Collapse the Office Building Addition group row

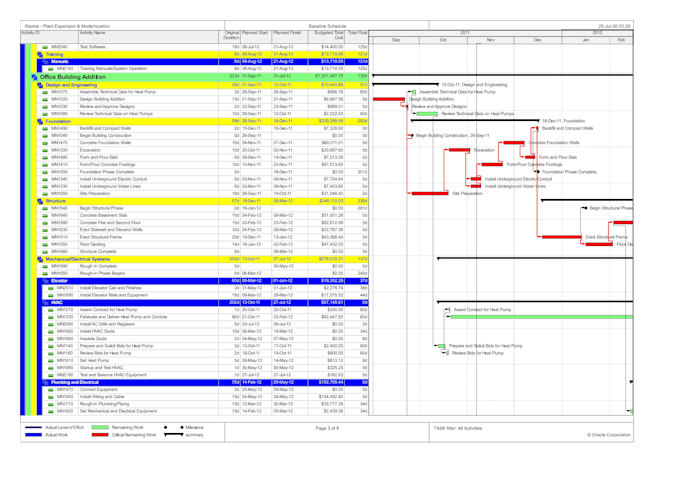click(34, 77)
